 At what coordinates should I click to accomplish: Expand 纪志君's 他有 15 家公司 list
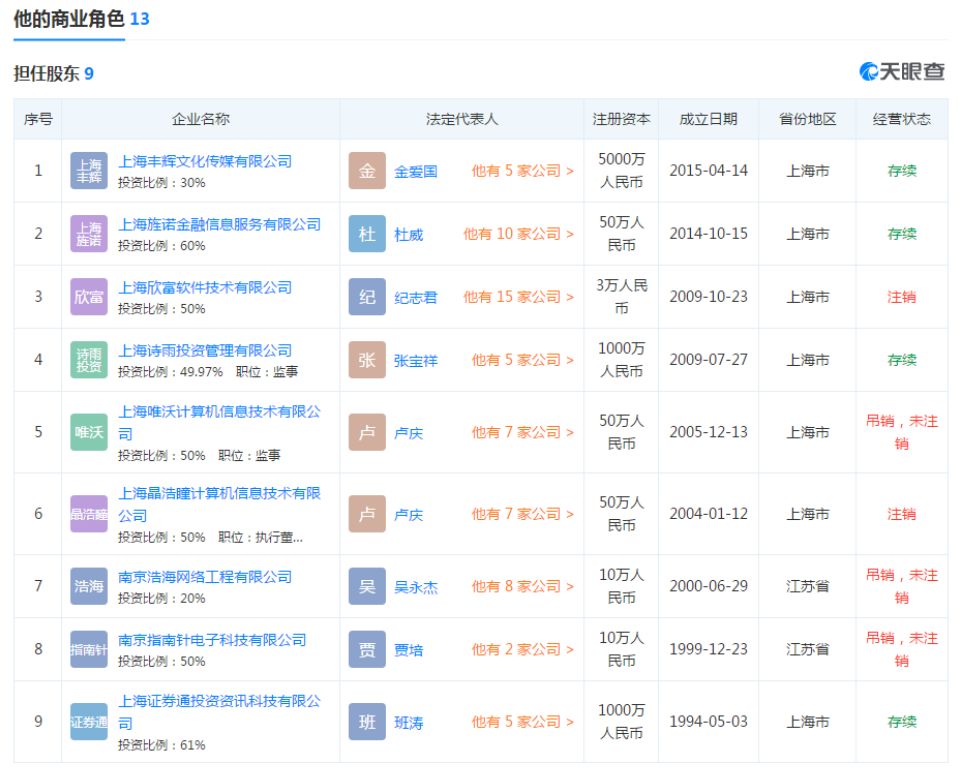pos(518,297)
